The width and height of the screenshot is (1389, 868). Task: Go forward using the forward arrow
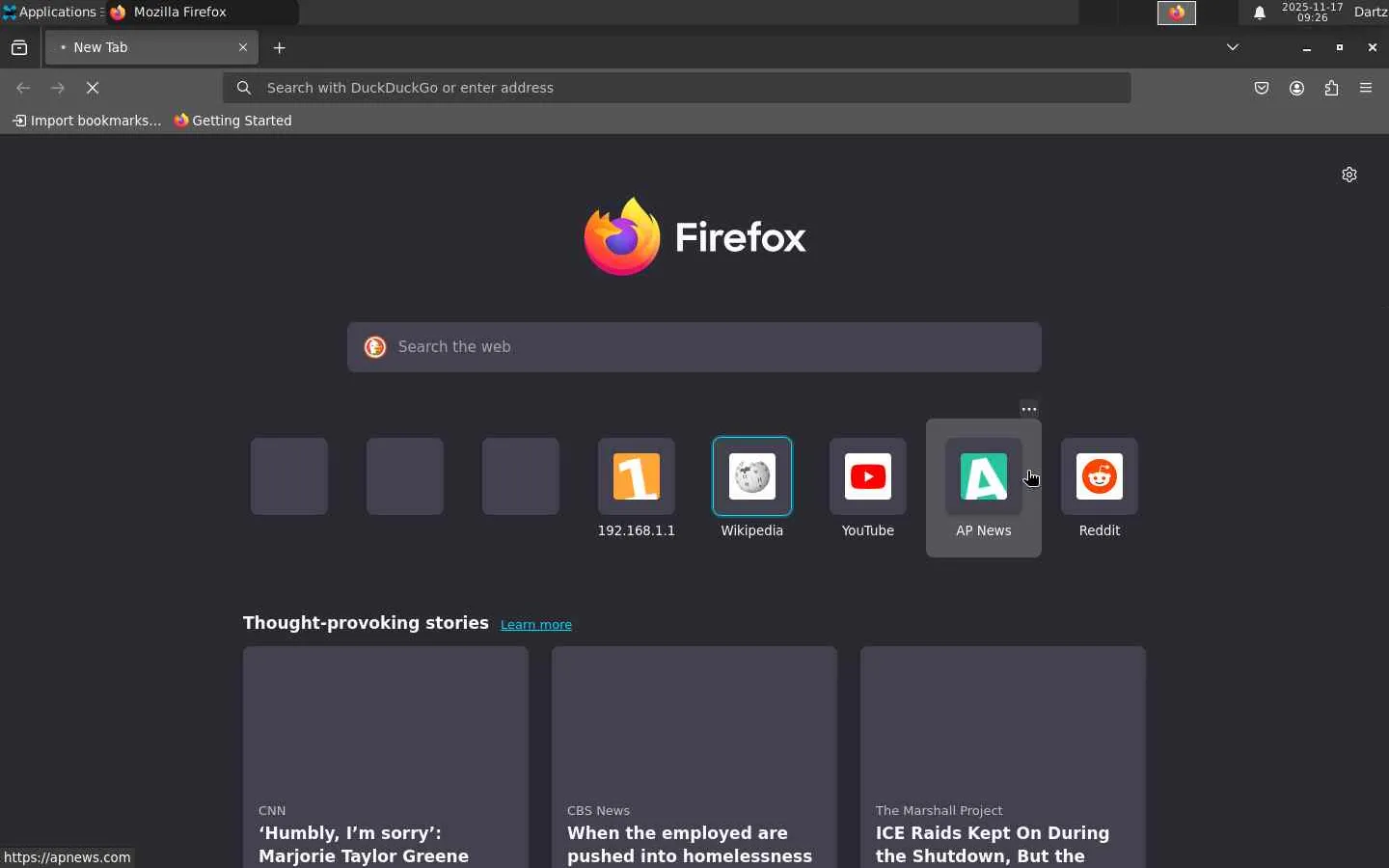pos(58,88)
